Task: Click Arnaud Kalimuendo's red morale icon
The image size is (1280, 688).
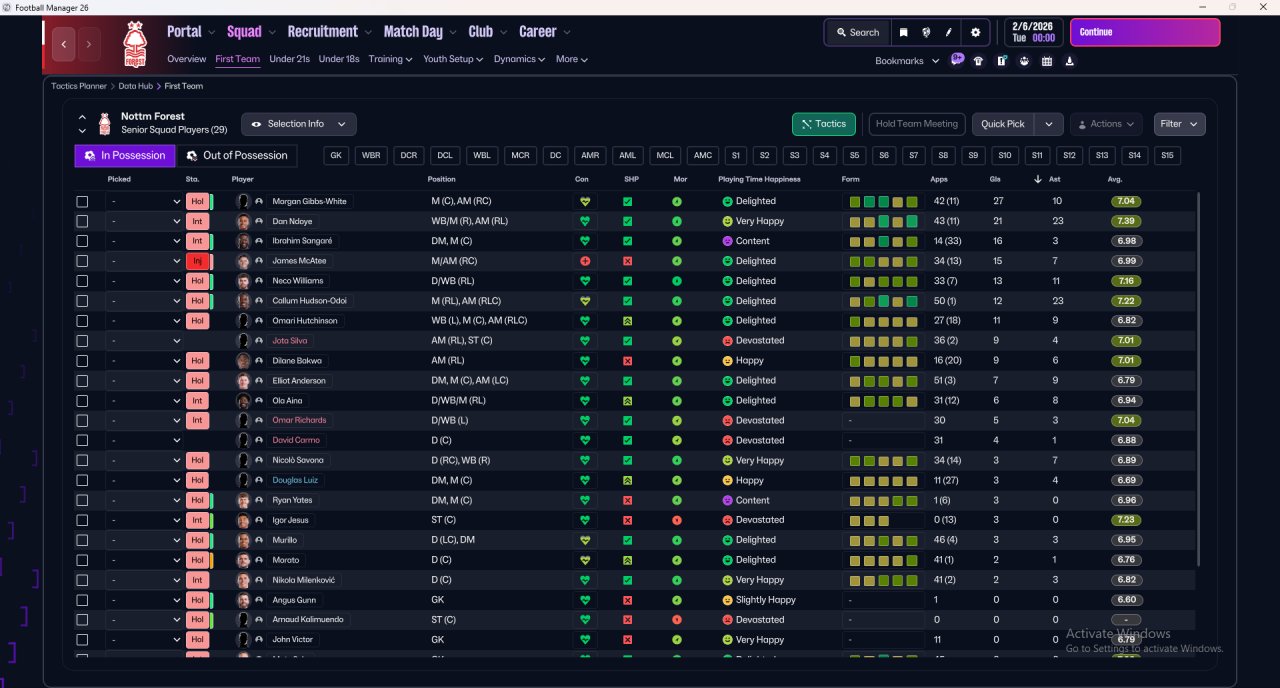Action: click(x=677, y=620)
